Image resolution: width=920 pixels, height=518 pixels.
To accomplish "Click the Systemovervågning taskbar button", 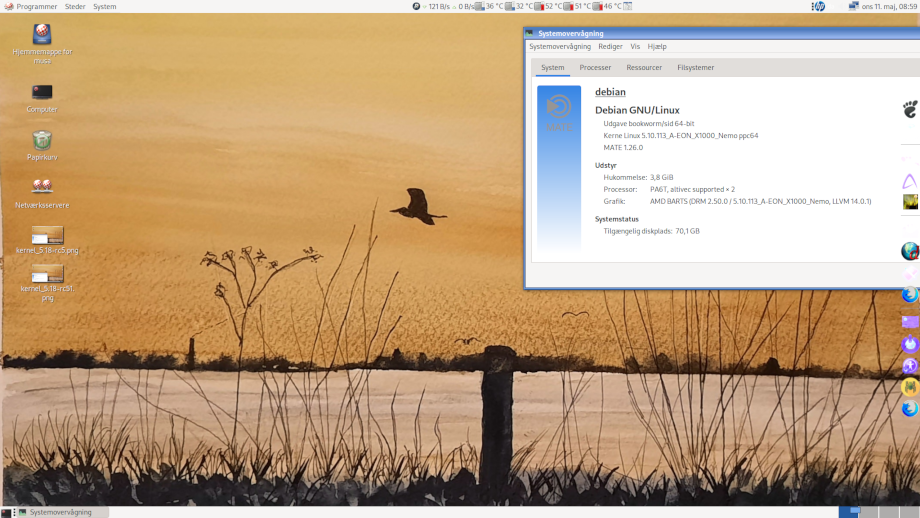I will tap(60, 512).
